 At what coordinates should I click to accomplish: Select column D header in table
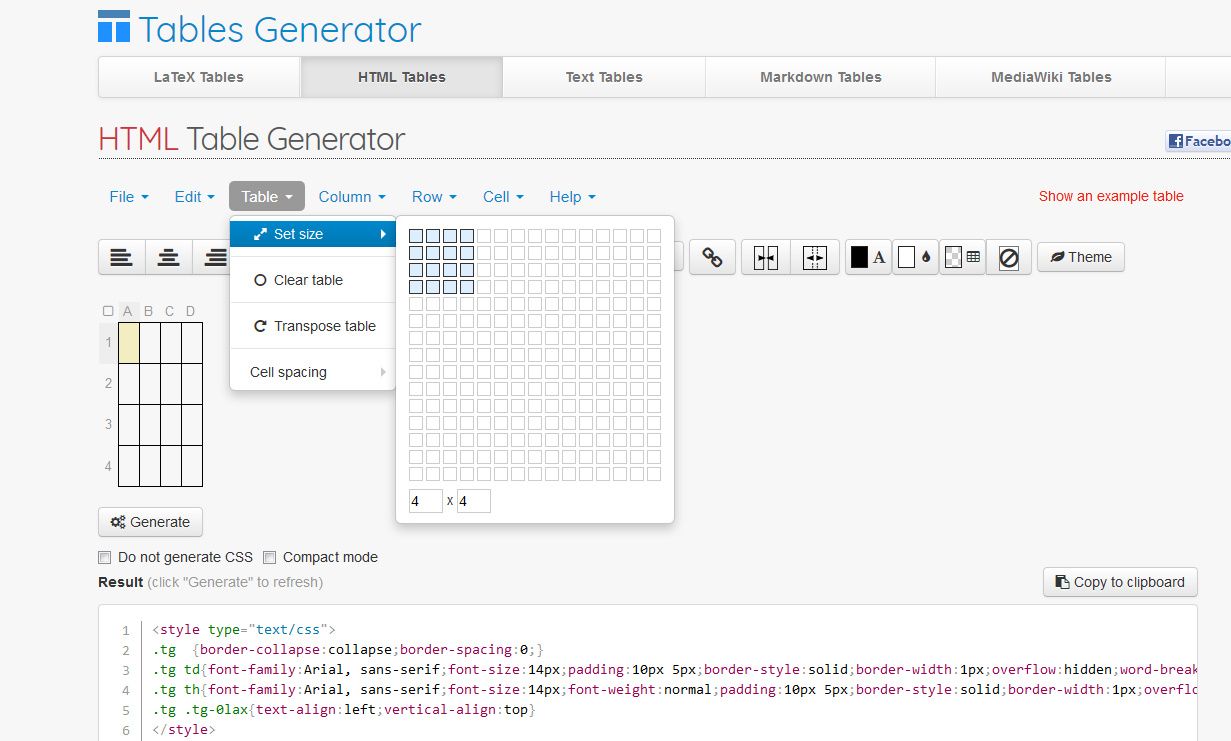click(191, 311)
